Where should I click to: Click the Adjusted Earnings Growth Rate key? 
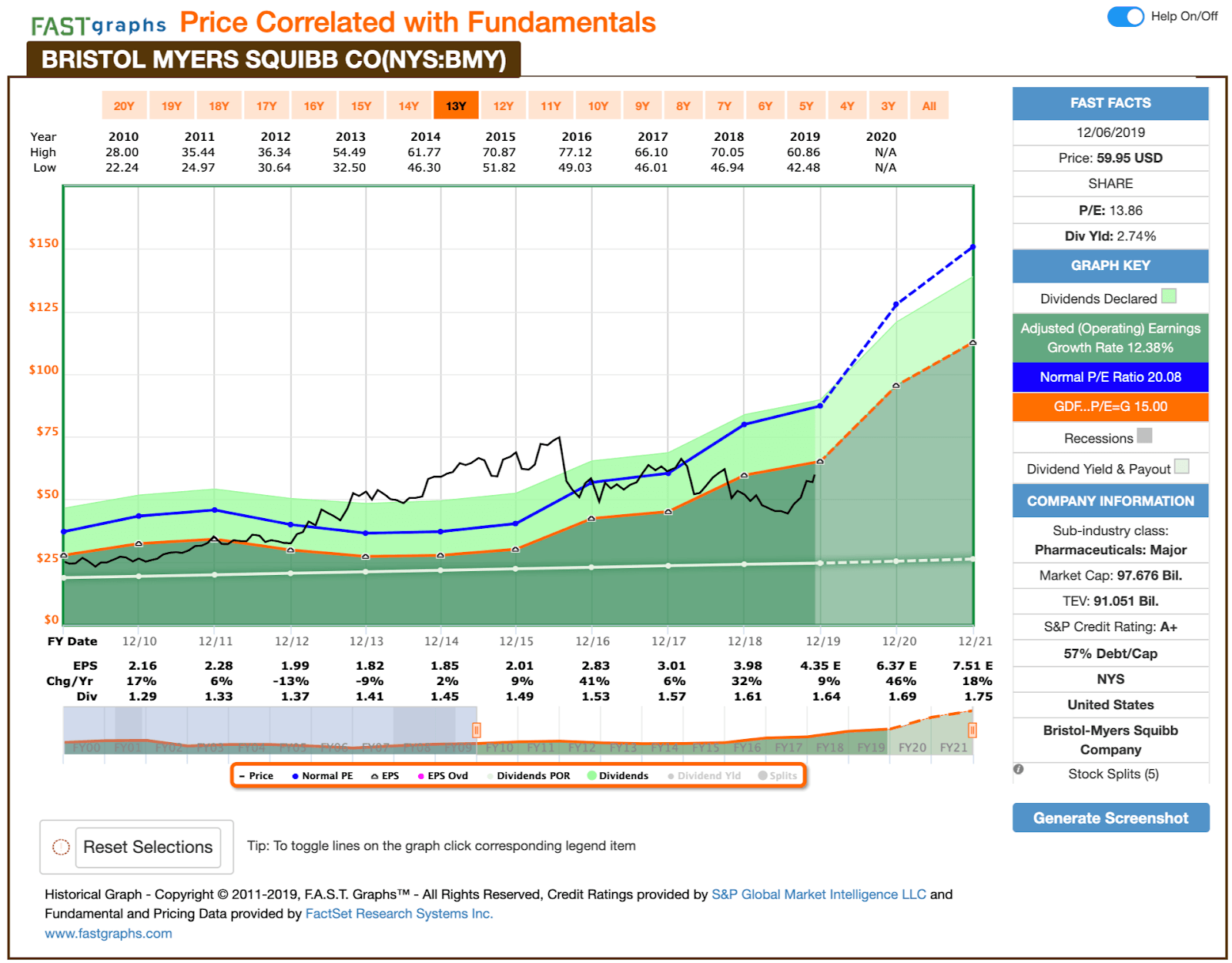point(1110,338)
